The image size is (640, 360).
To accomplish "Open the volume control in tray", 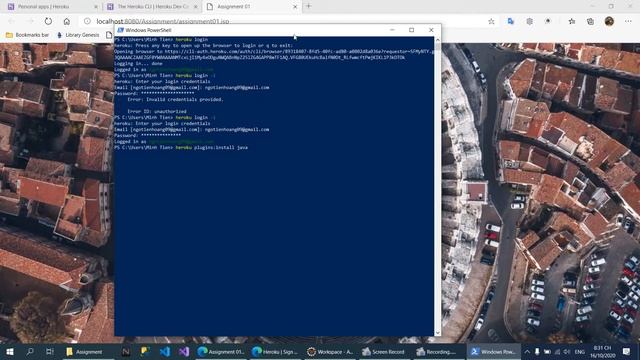I will (567, 351).
